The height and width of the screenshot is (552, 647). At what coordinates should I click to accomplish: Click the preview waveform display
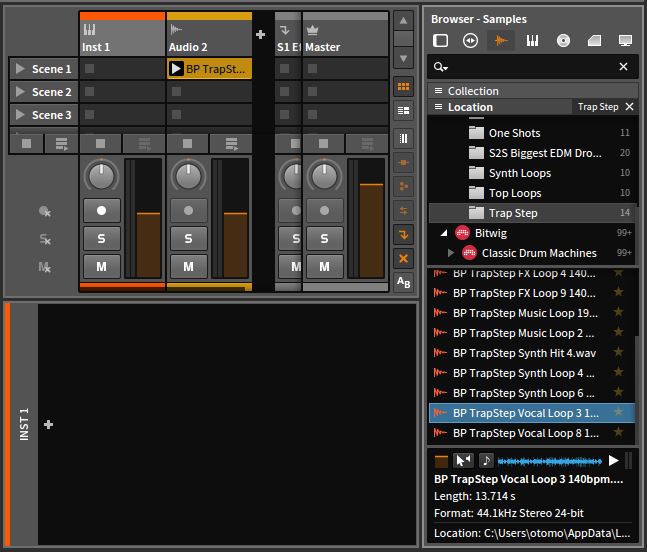click(x=550, y=461)
